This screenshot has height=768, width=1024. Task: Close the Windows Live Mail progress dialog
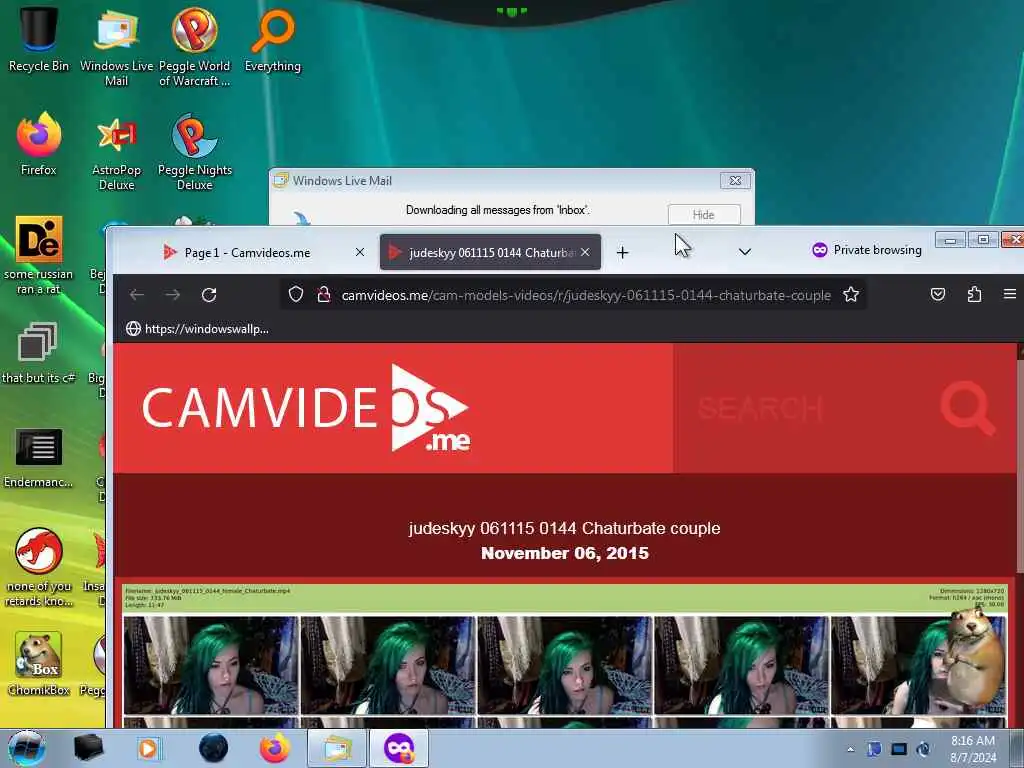(735, 180)
